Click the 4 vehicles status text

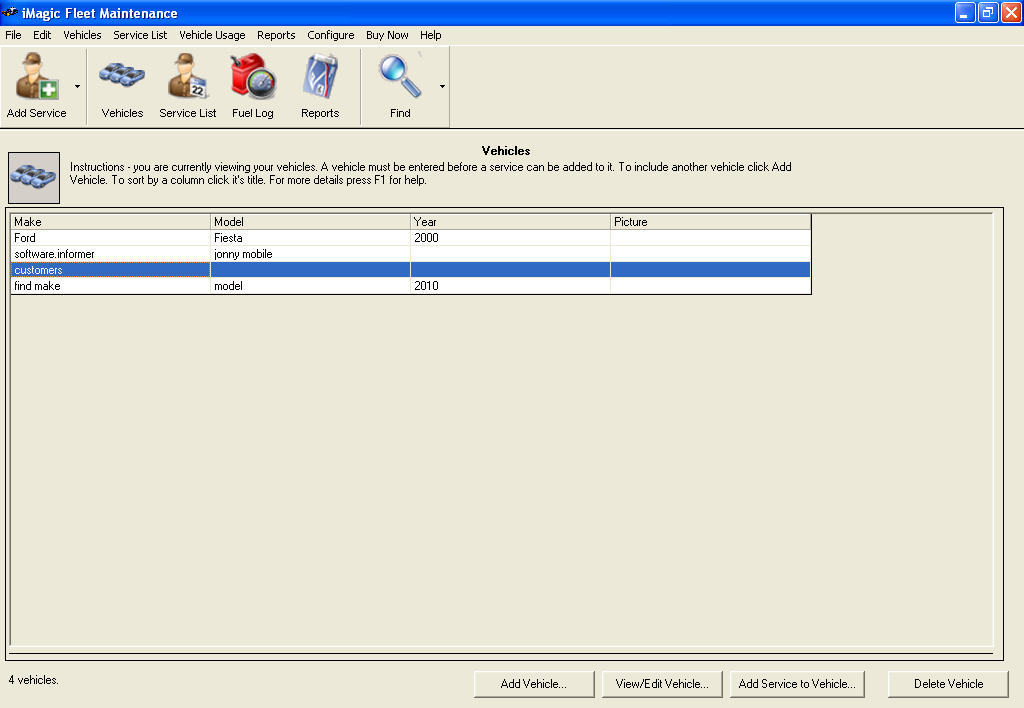(x=34, y=680)
